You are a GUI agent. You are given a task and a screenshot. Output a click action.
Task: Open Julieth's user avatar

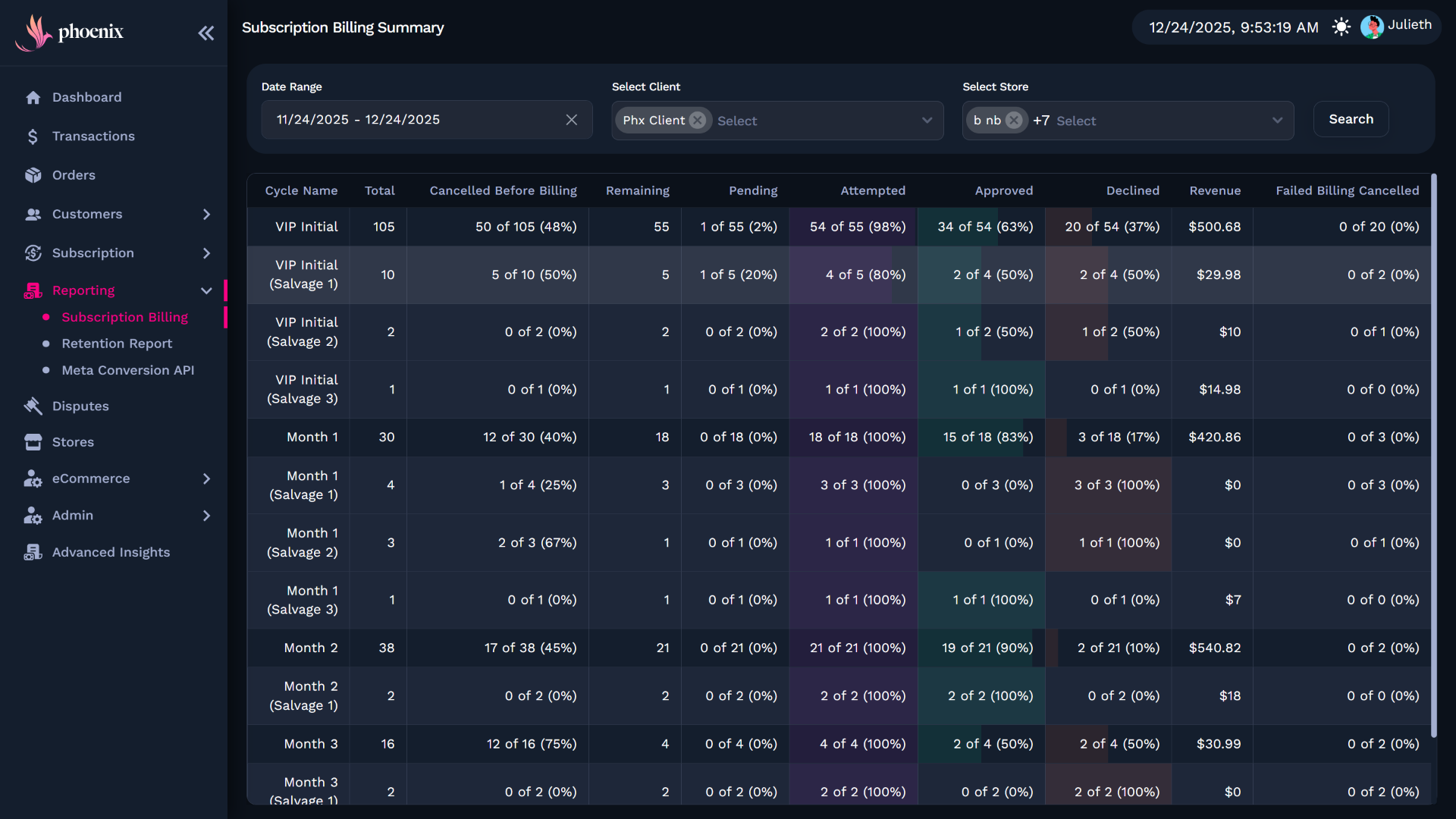tap(1371, 27)
